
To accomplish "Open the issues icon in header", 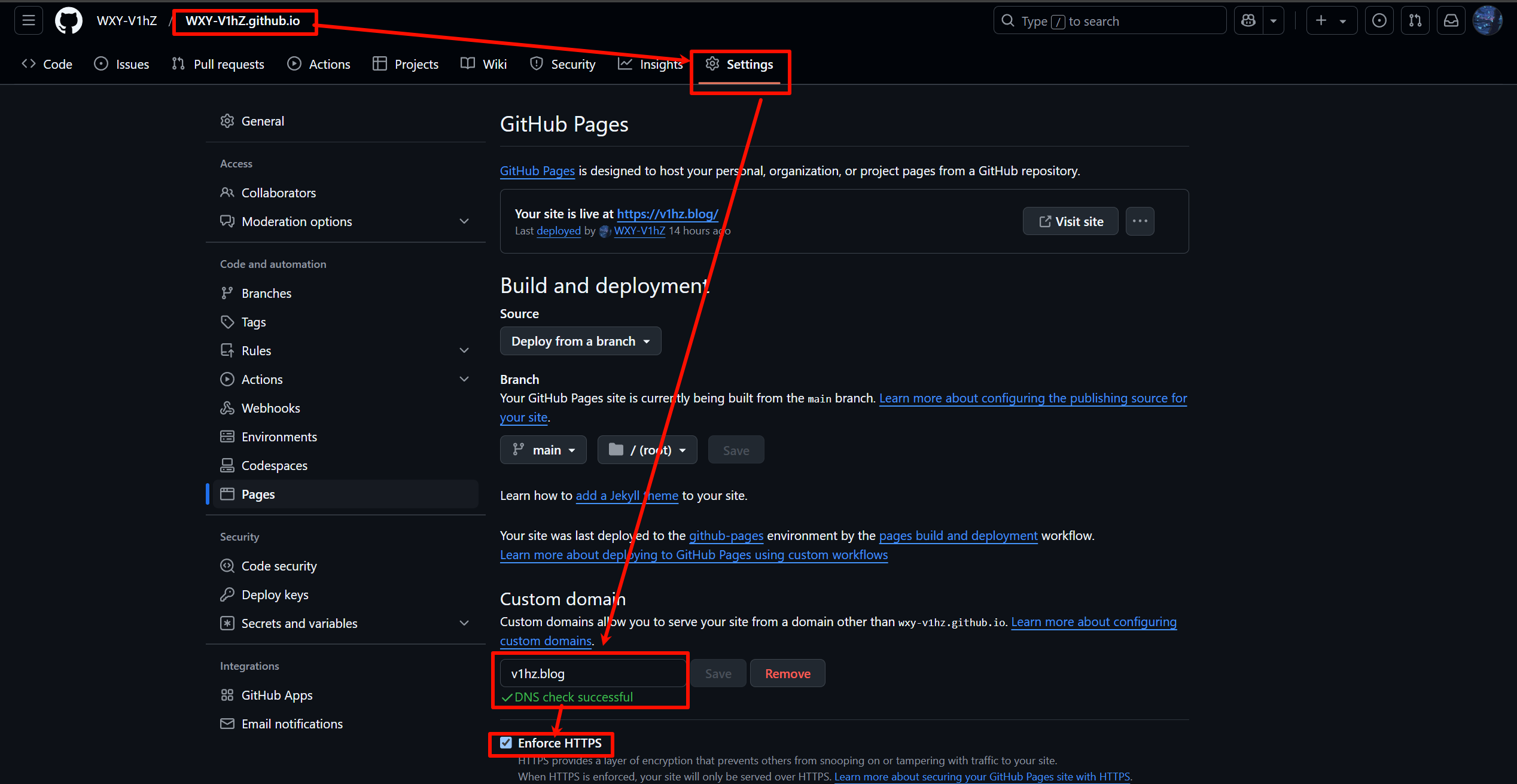I will (1379, 21).
